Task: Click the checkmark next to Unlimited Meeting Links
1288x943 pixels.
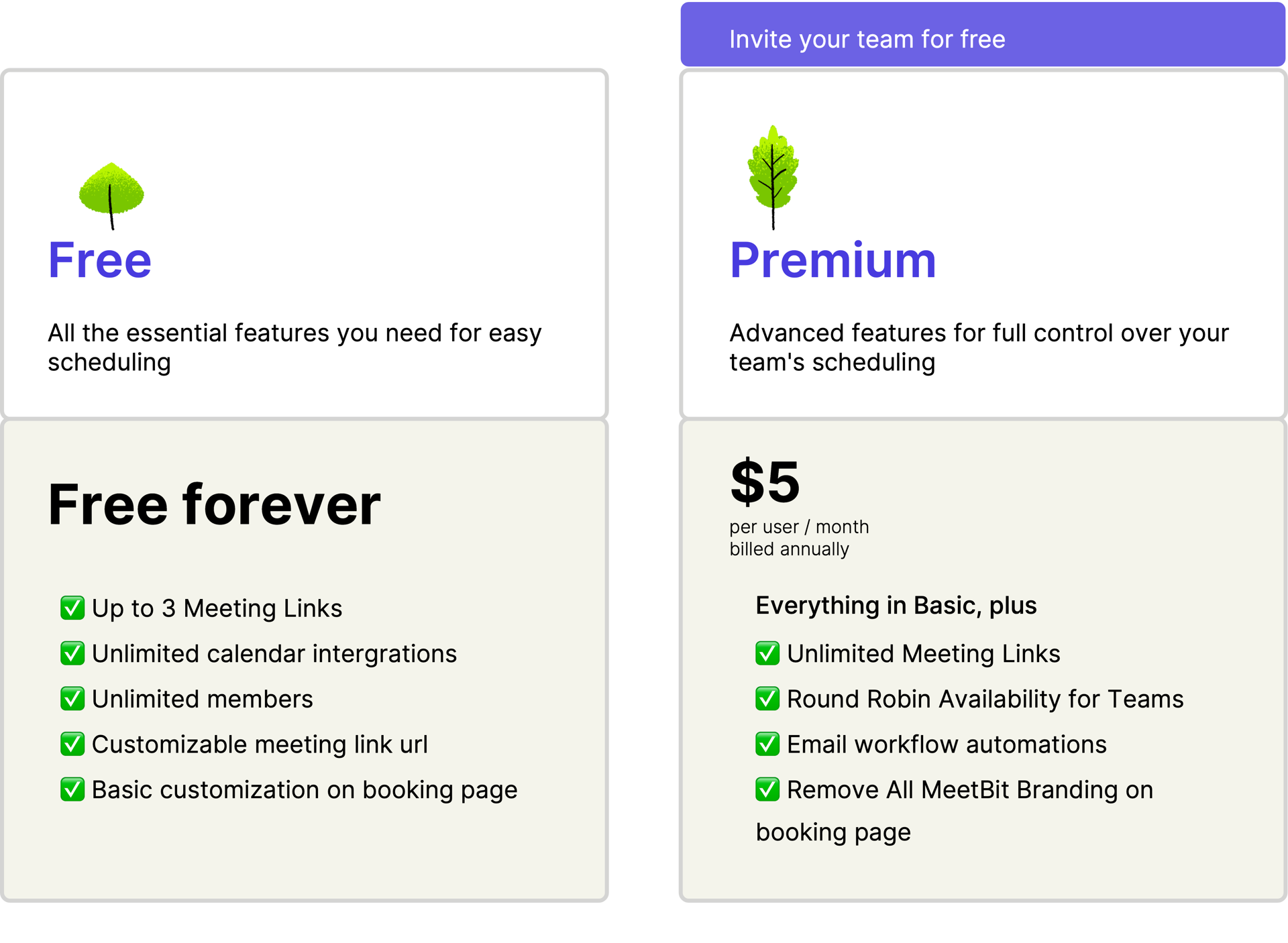Action: 767,653
